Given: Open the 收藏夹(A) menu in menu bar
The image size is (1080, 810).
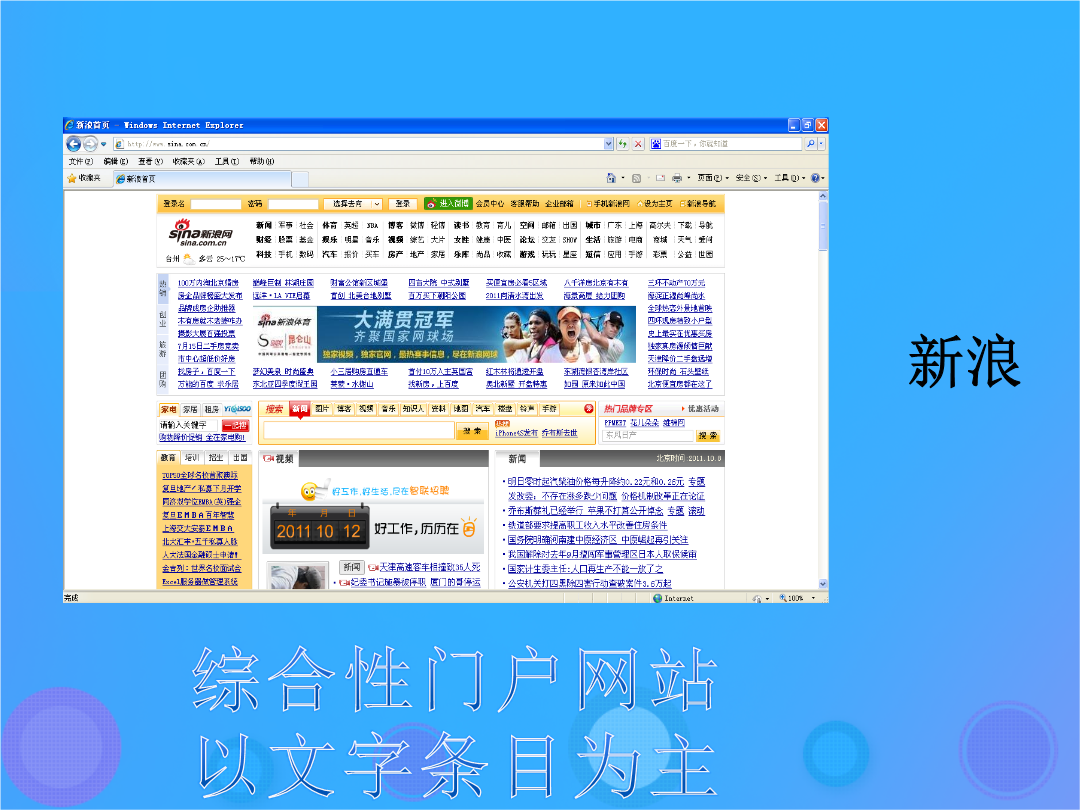Looking at the screenshot, I should [189, 162].
